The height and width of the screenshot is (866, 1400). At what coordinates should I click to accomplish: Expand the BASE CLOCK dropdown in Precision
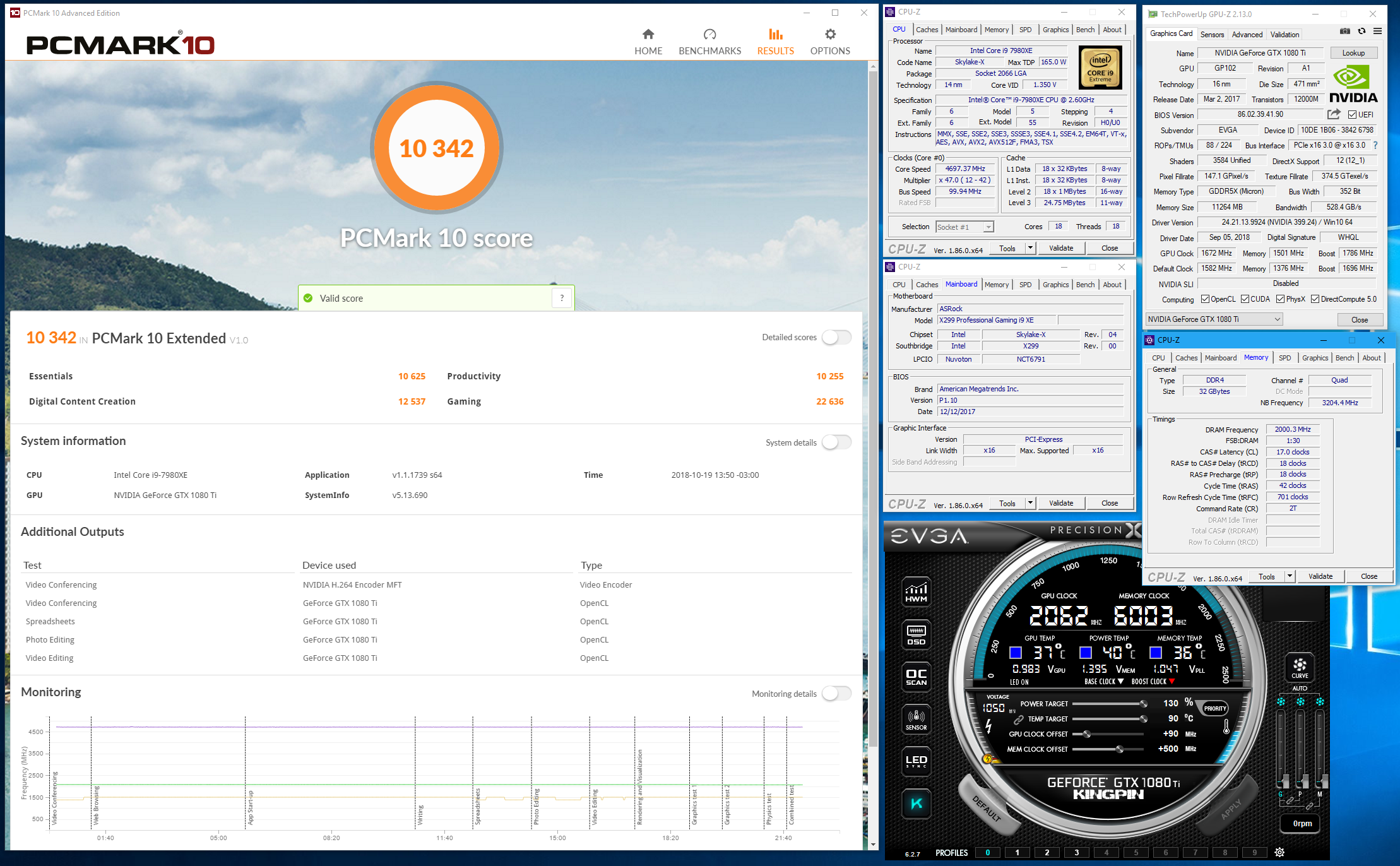[x=1120, y=682]
